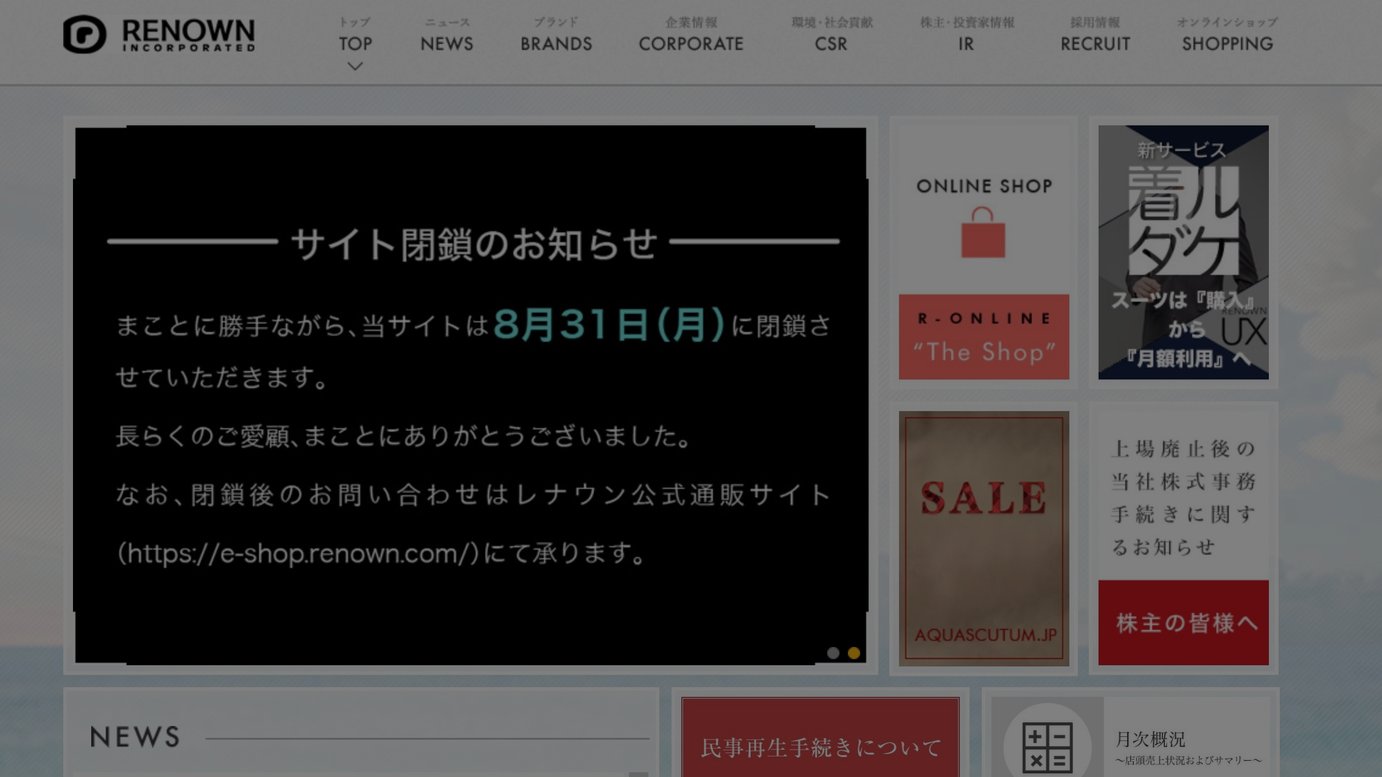Screen dimensions: 1382x777
Task: Open the NEWS navigation item
Action: coord(447,35)
